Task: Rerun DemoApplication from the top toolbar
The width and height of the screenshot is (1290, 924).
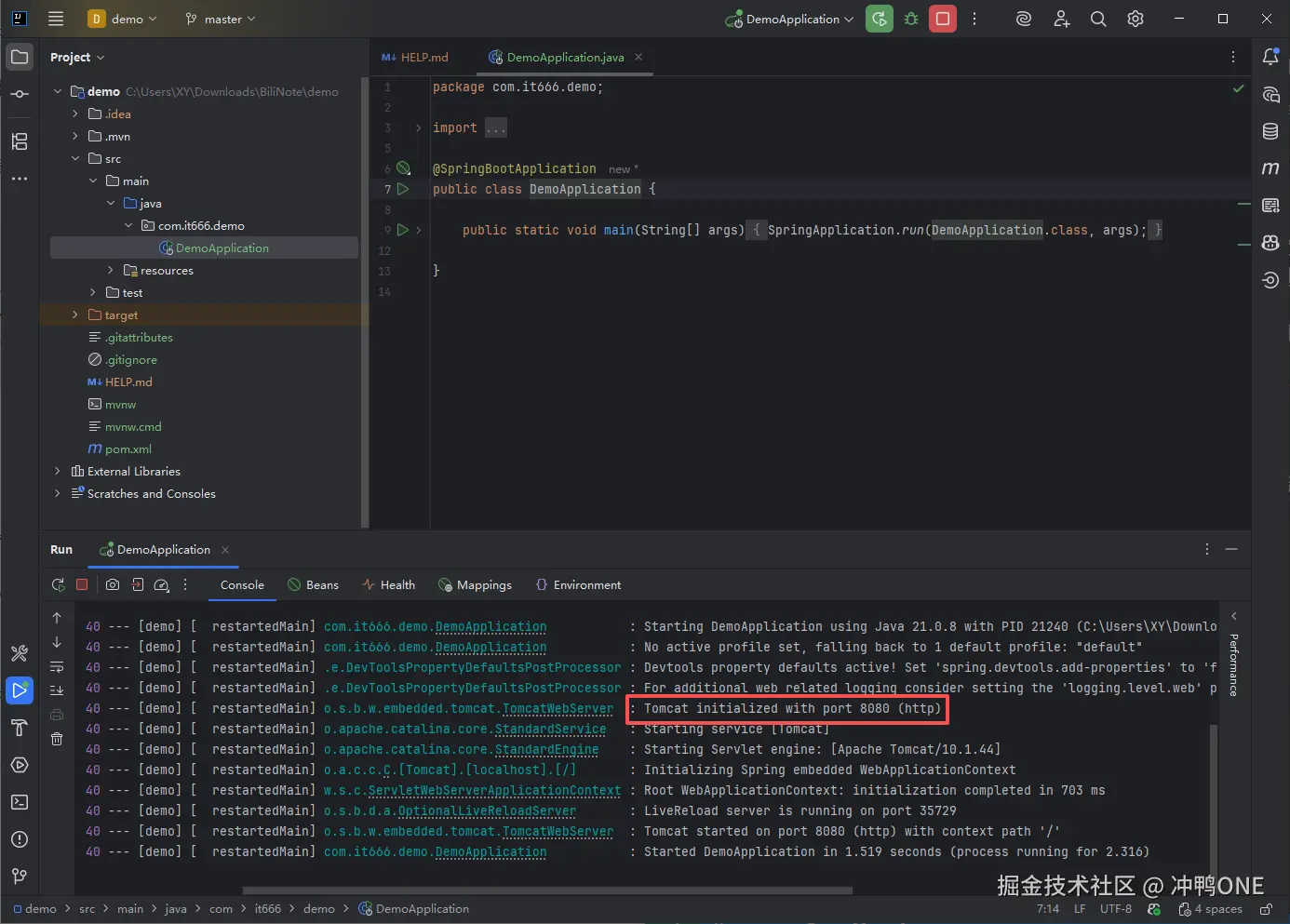Action: point(880,19)
